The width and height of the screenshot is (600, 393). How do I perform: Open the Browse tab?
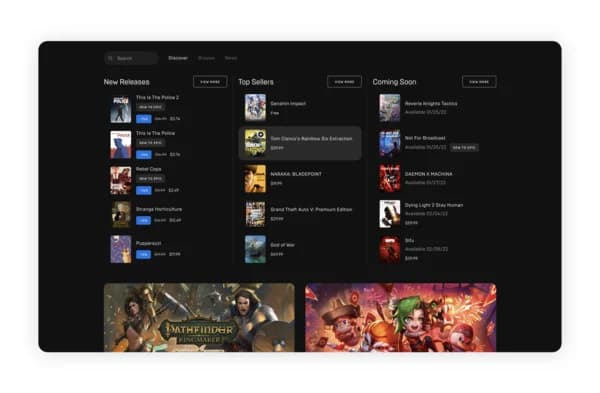[x=206, y=58]
